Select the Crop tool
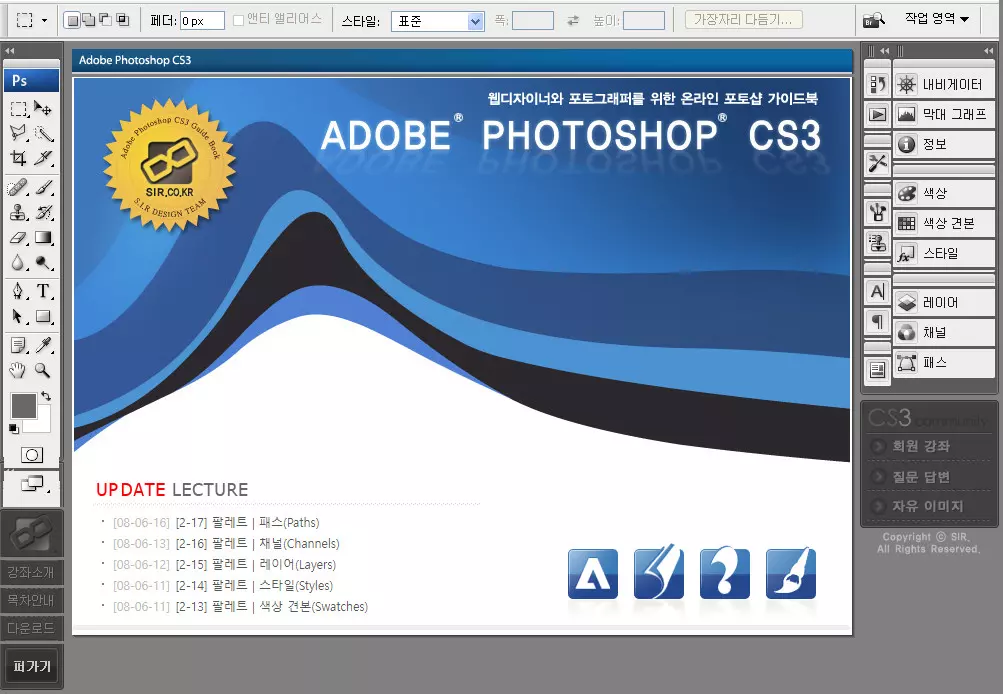 click(x=19, y=157)
